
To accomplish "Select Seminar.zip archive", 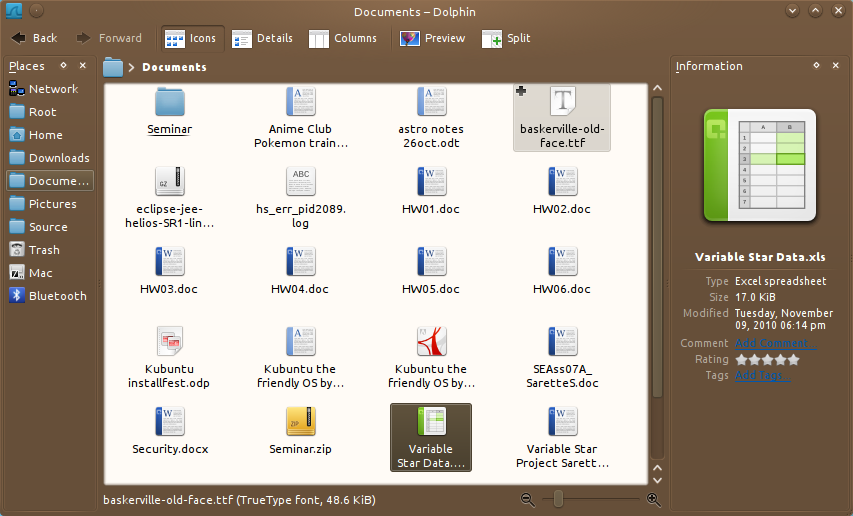I will 300,431.
